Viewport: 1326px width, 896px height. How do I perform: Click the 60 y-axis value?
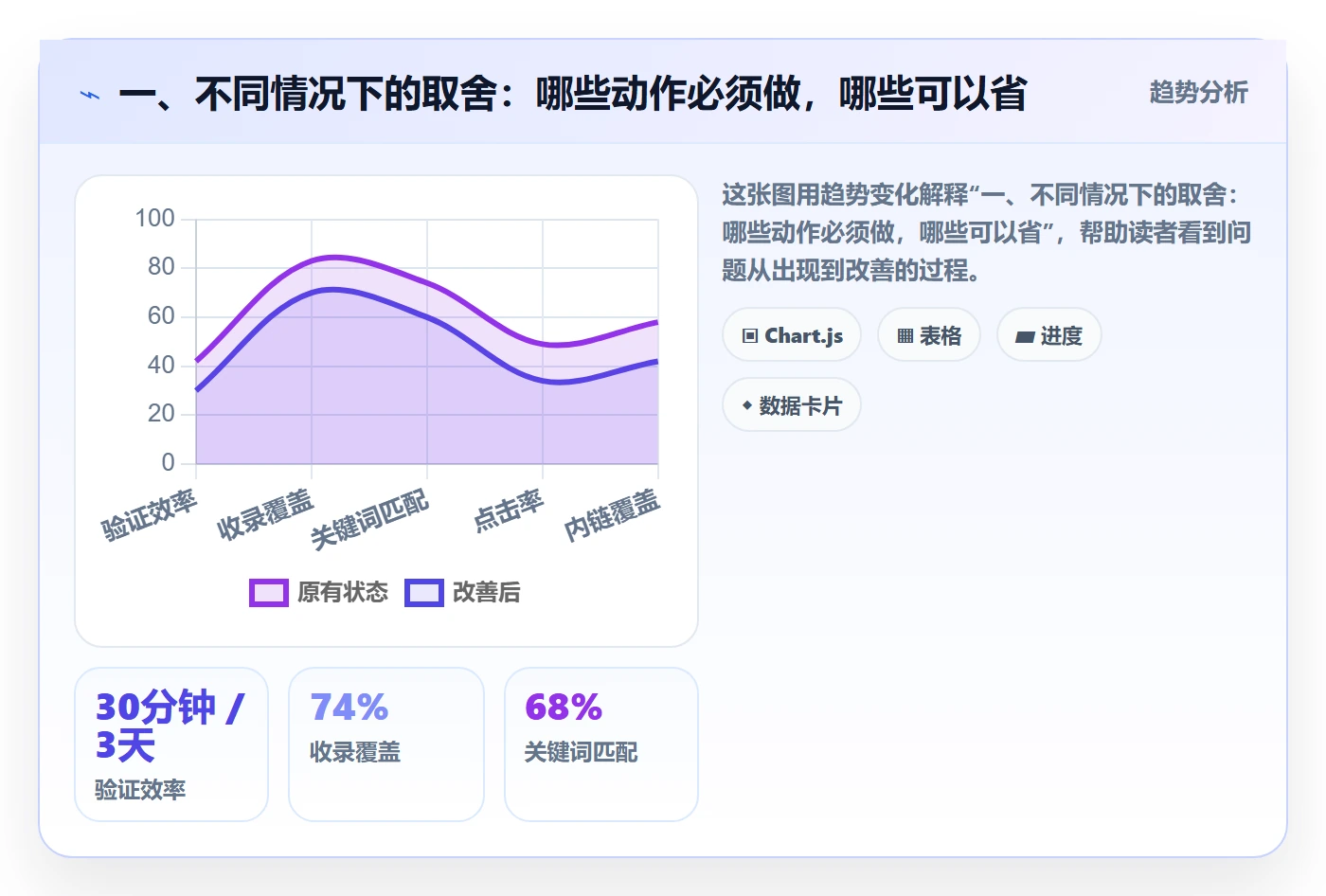[x=161, y=316]
